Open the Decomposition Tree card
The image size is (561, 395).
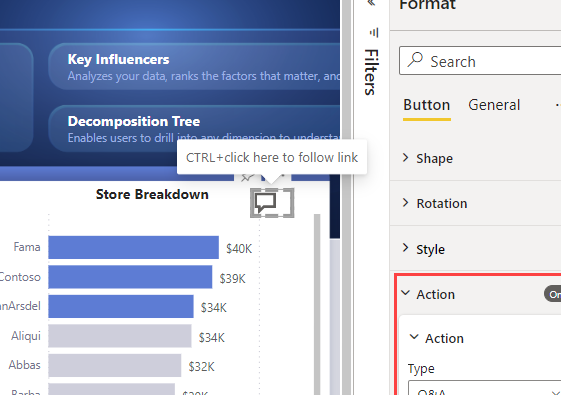click(x=194, y=128)
